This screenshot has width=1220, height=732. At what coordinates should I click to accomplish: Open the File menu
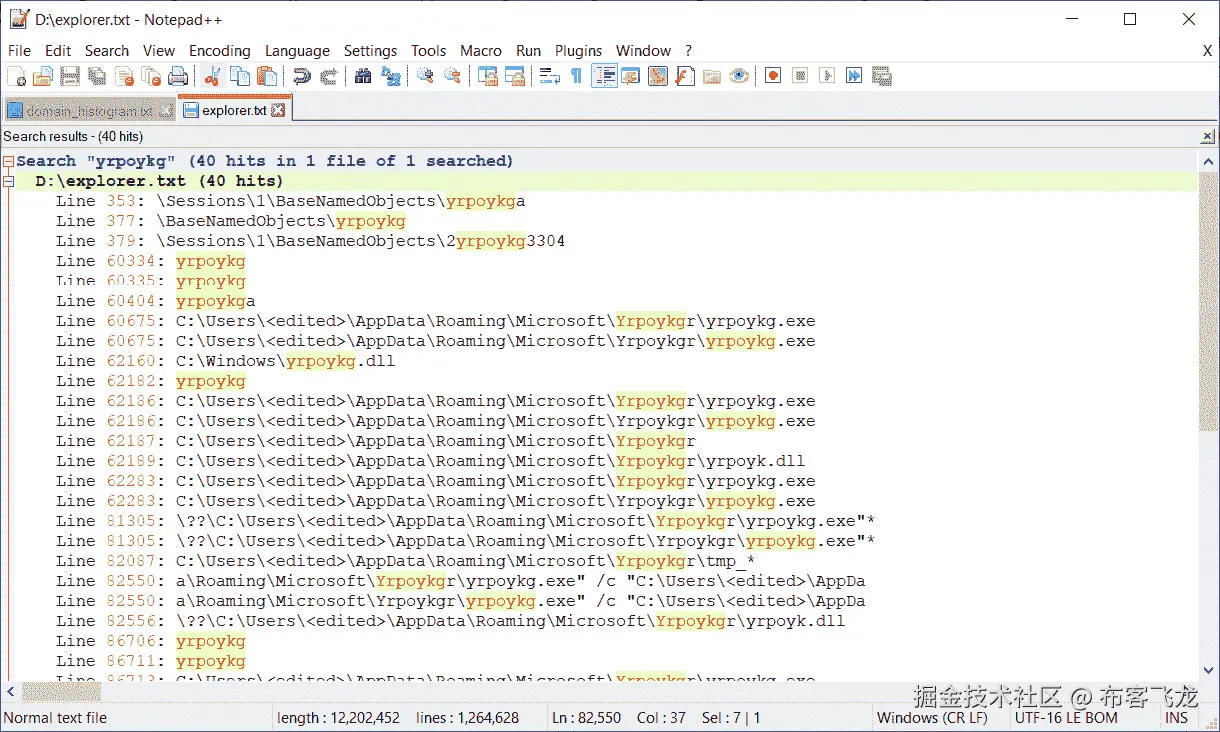(19, 50)
